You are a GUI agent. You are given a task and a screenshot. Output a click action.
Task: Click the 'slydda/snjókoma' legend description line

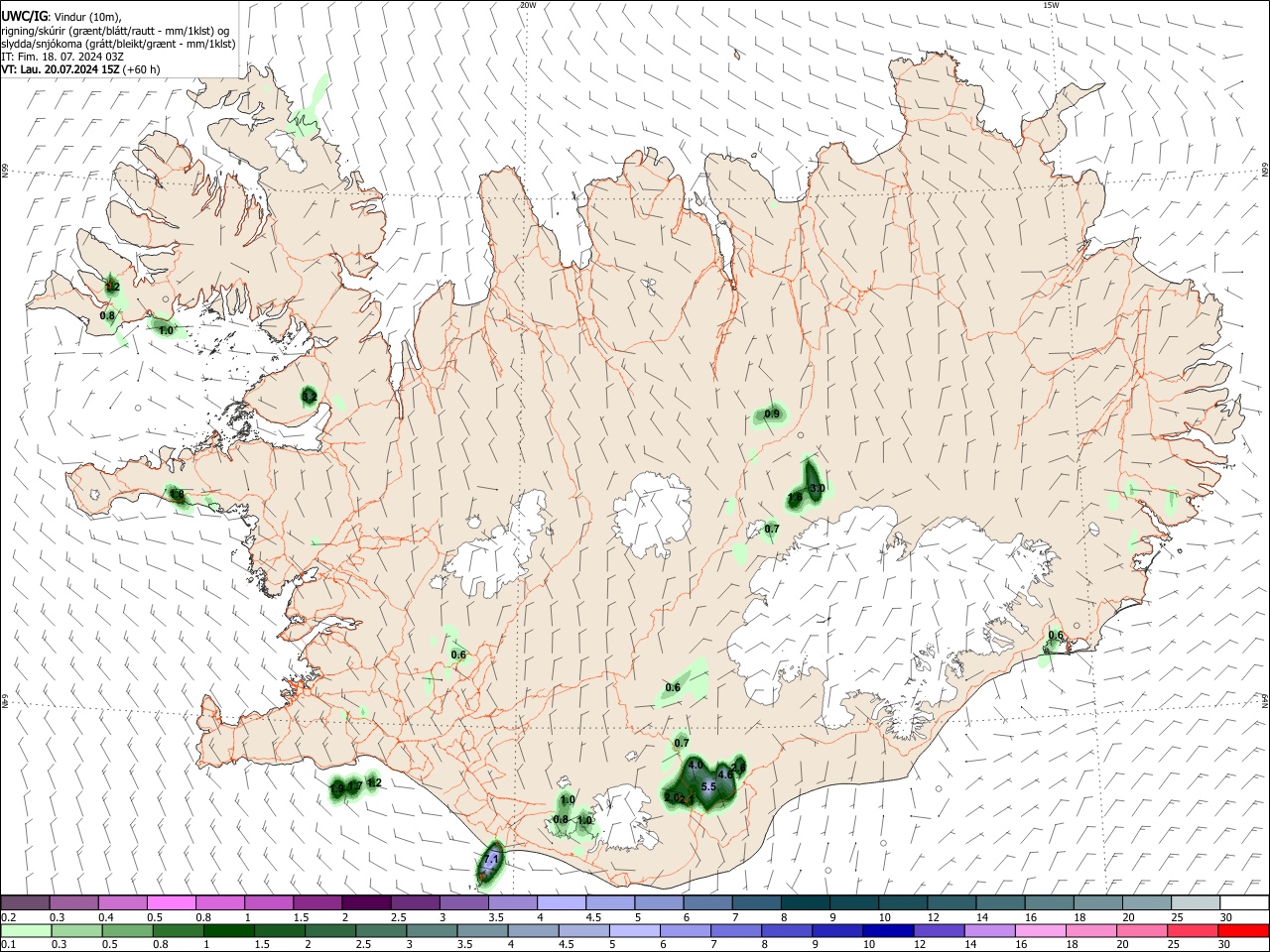coord(118,44)
